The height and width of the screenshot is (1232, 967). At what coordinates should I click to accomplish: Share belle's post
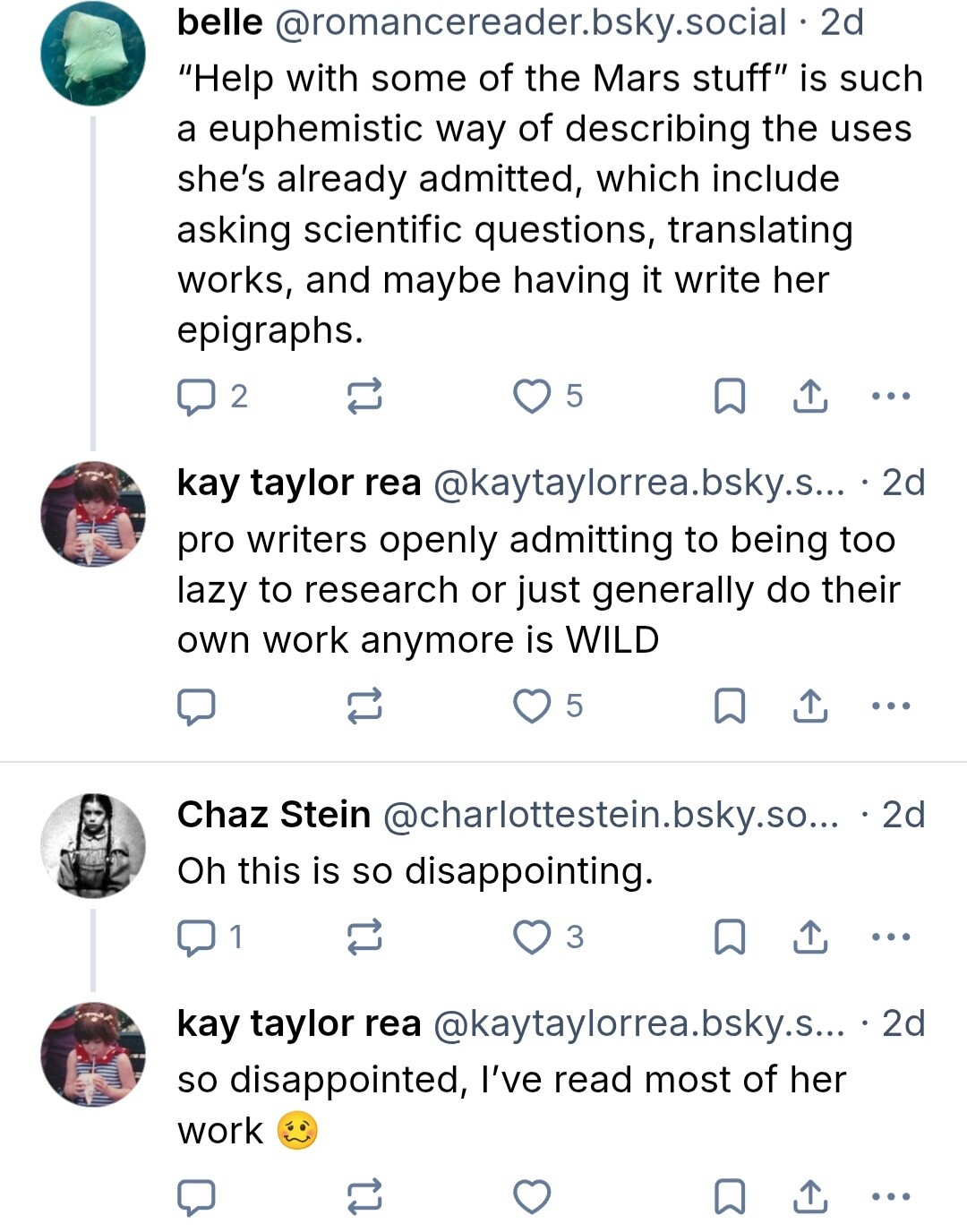coord(810,396)
